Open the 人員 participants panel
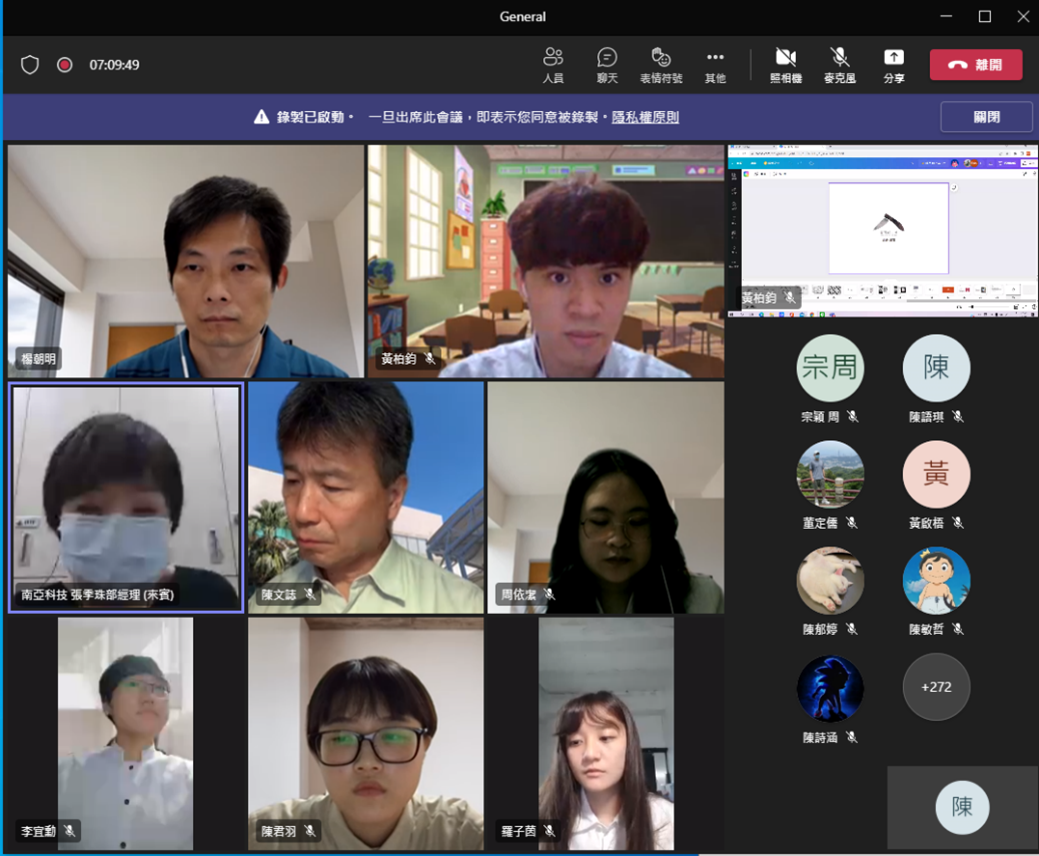The image size is (1039, 856). [553, 65]
